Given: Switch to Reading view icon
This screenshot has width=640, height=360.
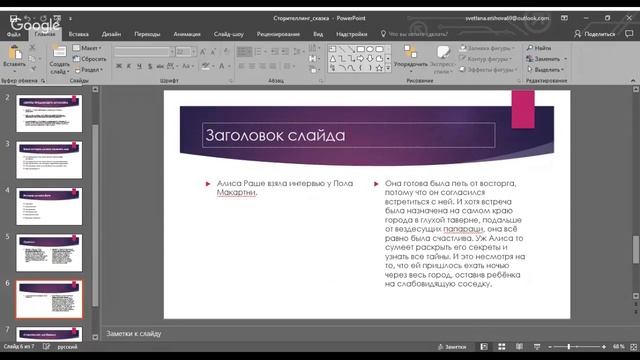Looking at the screenshot, I should (x=519, y=347).
